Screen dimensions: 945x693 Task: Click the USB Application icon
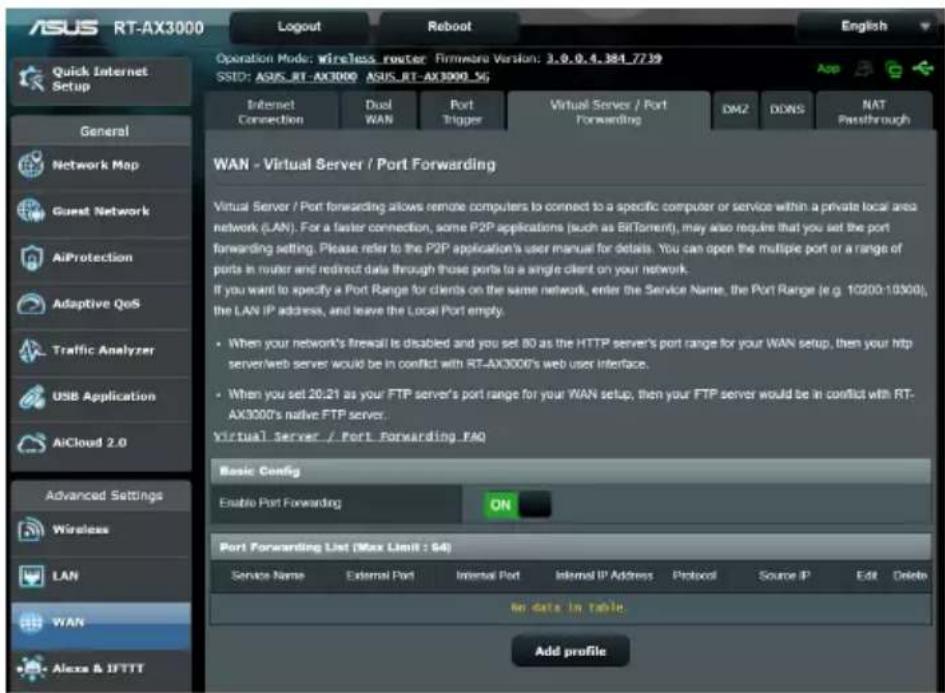click(x=31, y=397)
